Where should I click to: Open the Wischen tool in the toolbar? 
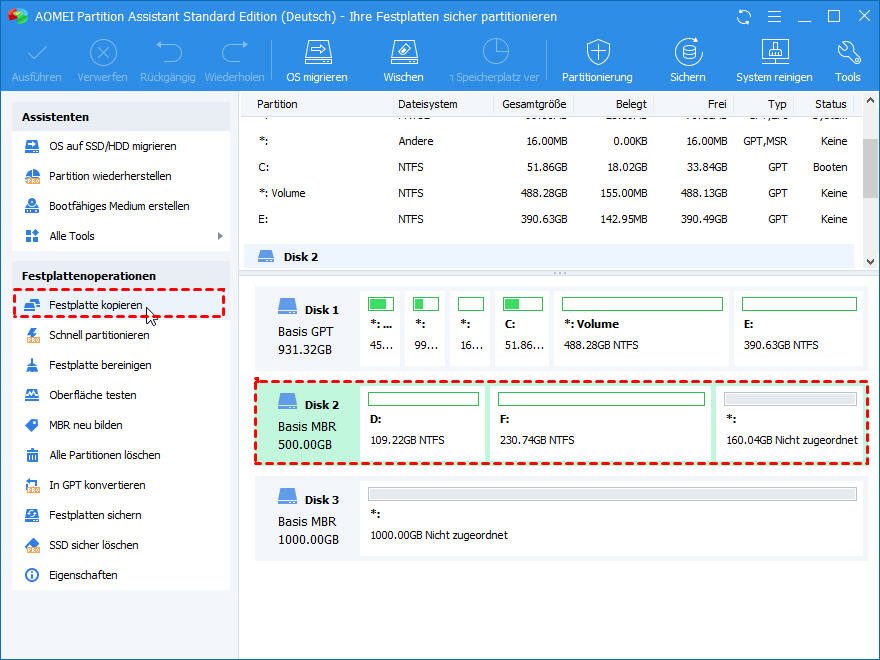tap(404, 52)
